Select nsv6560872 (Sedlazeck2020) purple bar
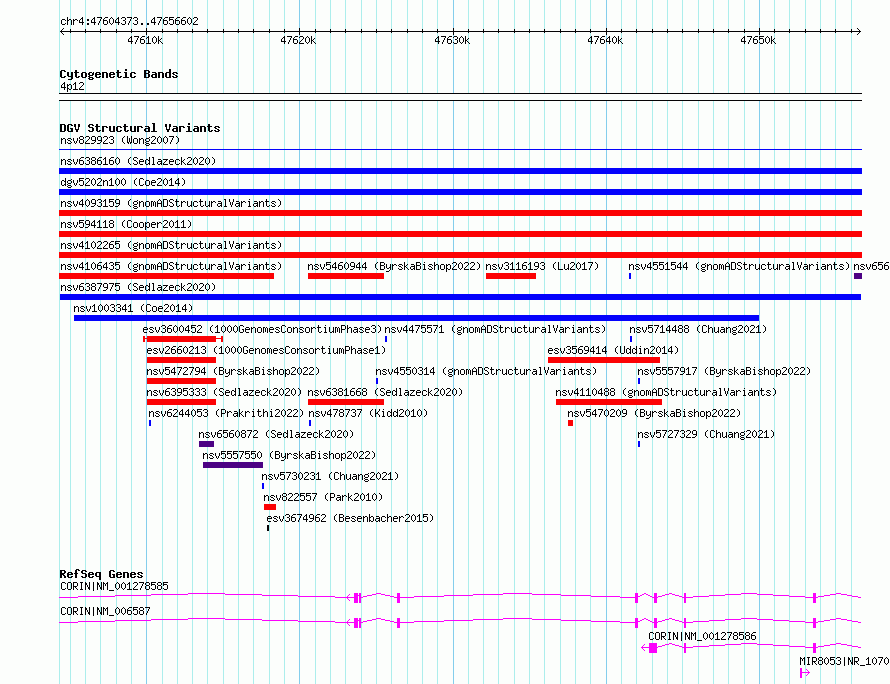The width and height of the screenshot is (890, 684). [x=206, y=444]
